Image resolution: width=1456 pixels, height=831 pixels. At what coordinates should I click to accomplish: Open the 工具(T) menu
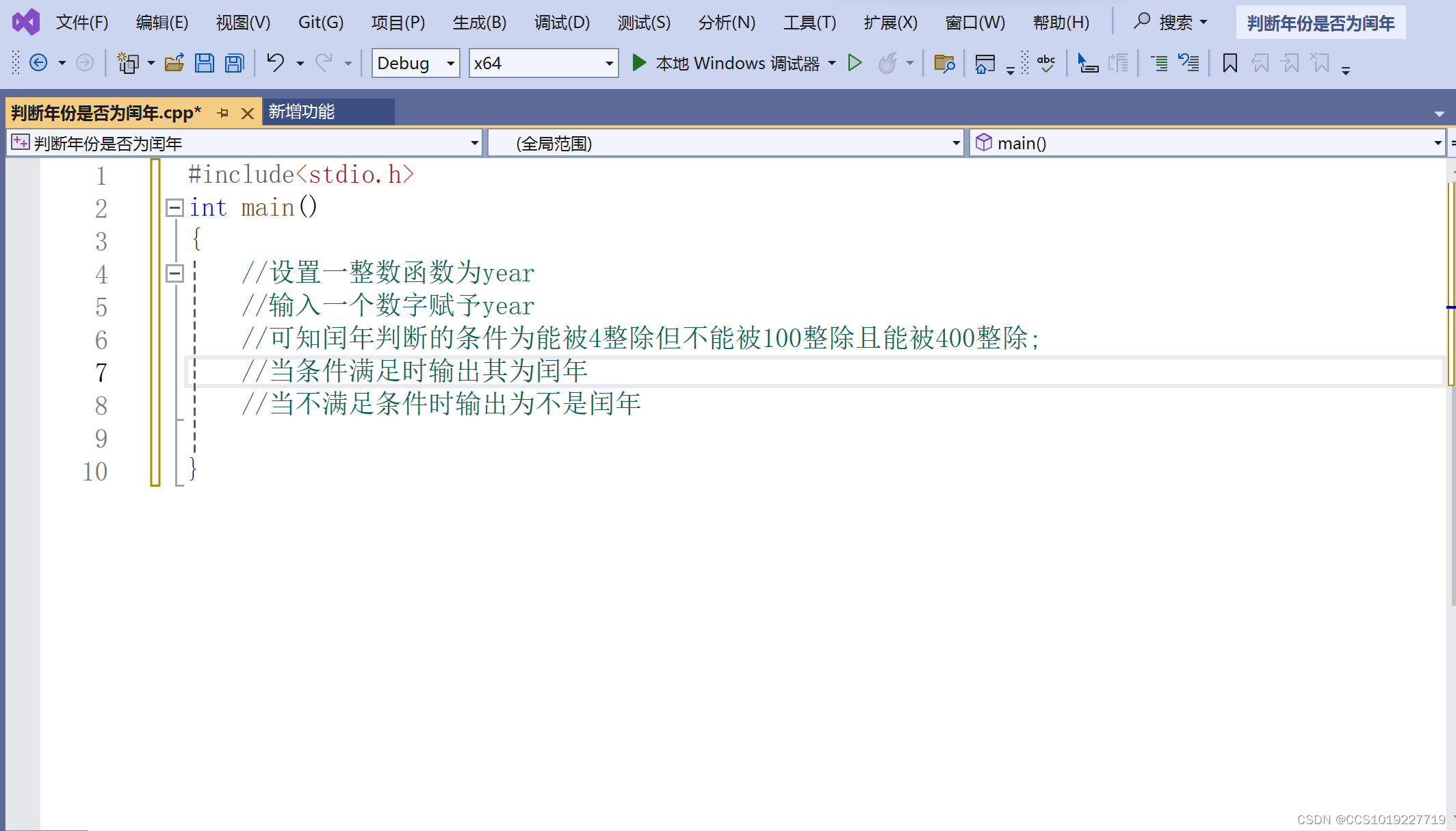[x=809, y=23]
